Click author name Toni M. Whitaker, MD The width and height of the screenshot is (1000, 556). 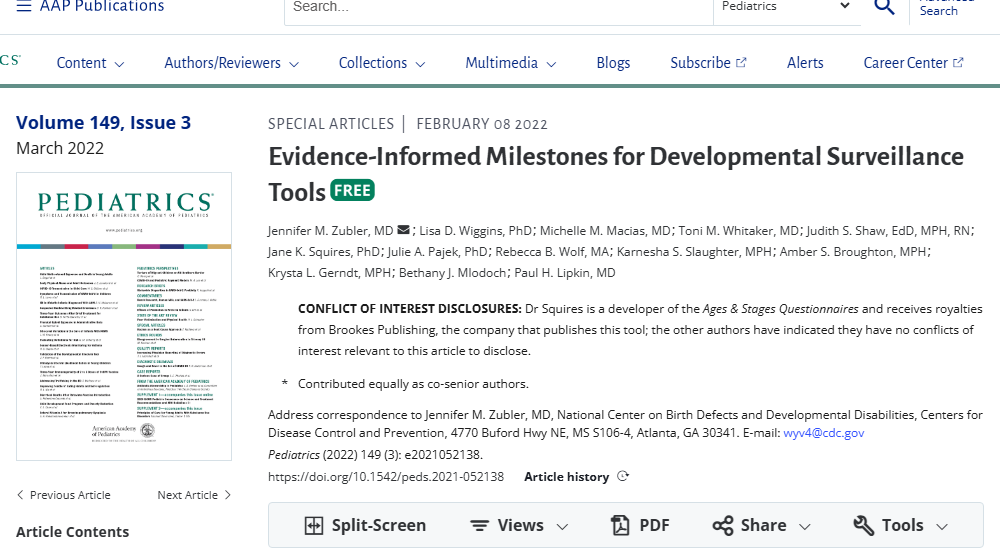coord(739,231)
